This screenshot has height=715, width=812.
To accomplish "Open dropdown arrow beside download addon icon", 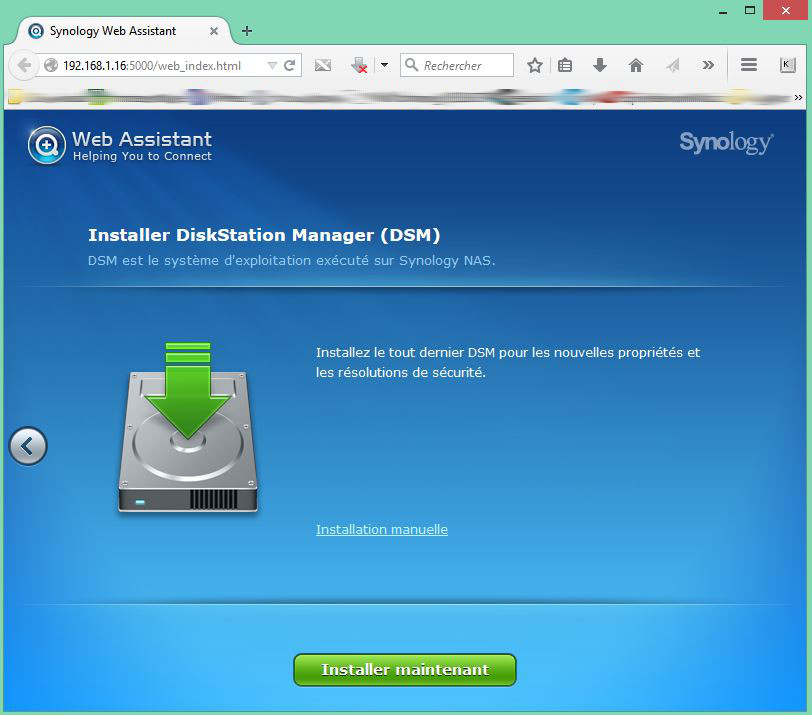I will point(384,65).
